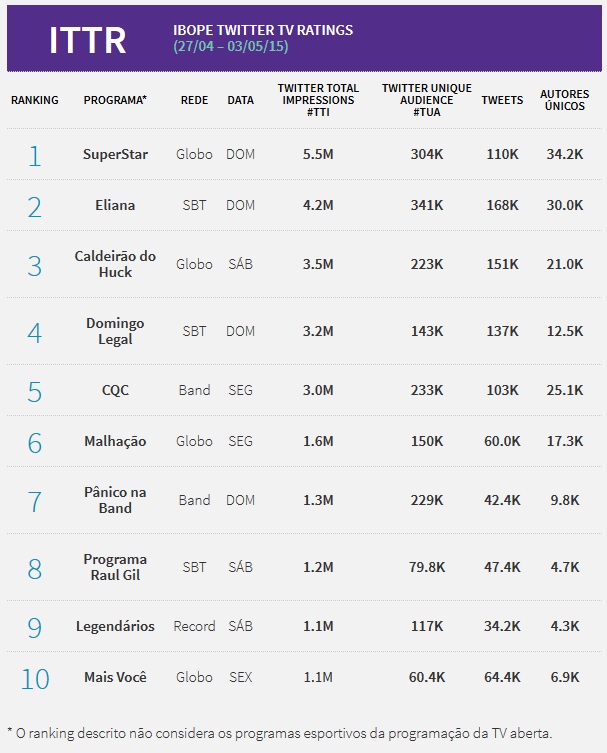
Task: Click the rank number 1
Action: click(x=35, y=155)
